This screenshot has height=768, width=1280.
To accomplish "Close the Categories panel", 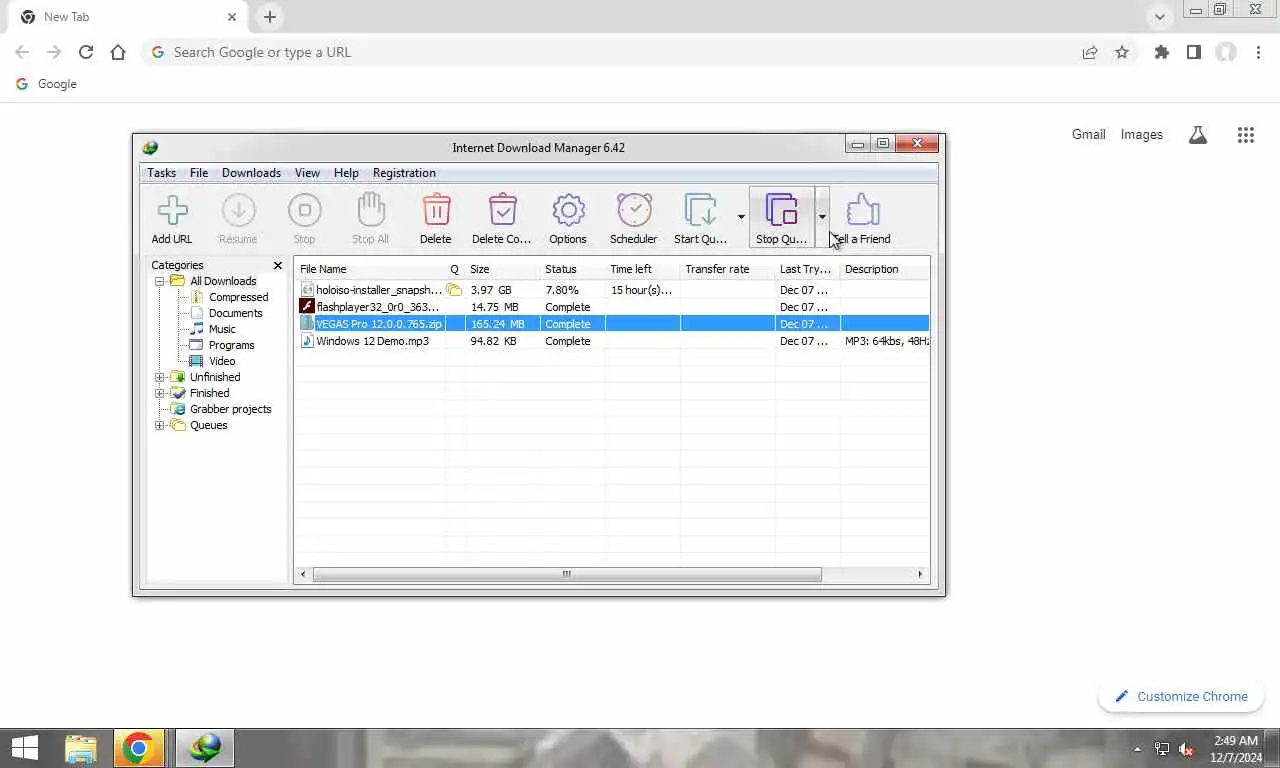I will 278,265.
